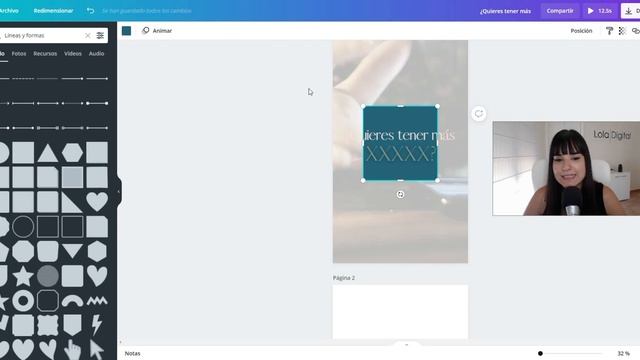This screenshot has height=360, width=640.
Task: Open the Notas panel
Action: tap(133, 353)
